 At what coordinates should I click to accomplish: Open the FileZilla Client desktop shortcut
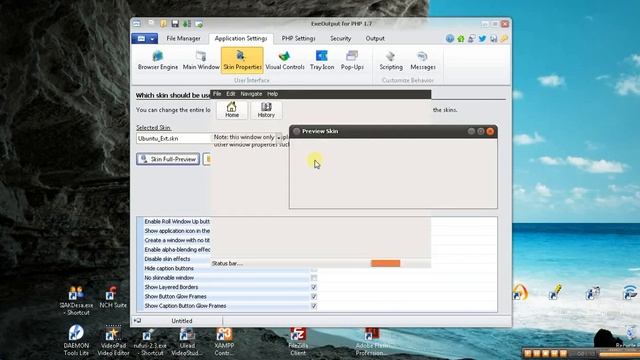298,341
